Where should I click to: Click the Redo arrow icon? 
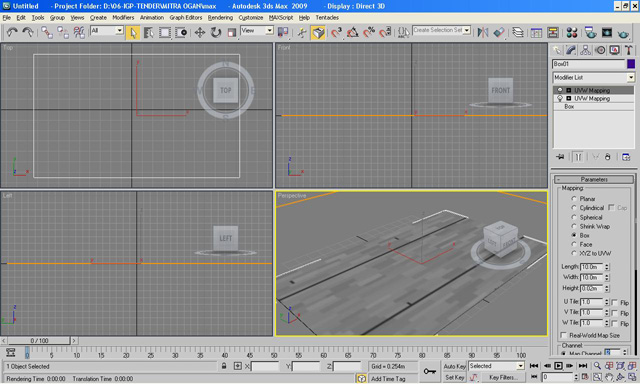(28, 32)
